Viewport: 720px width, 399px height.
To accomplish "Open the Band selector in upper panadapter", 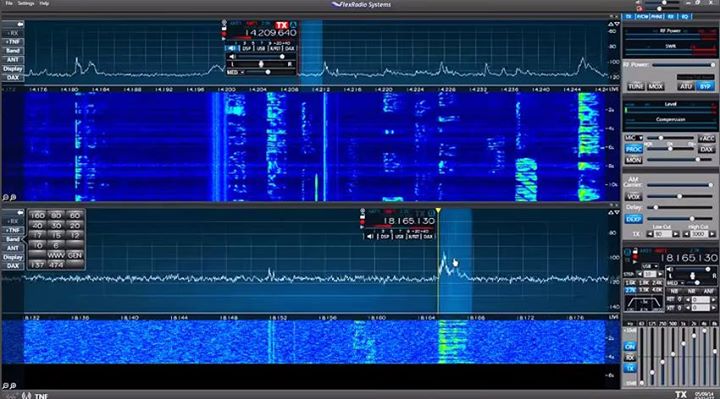I will [x=12, y=51].
